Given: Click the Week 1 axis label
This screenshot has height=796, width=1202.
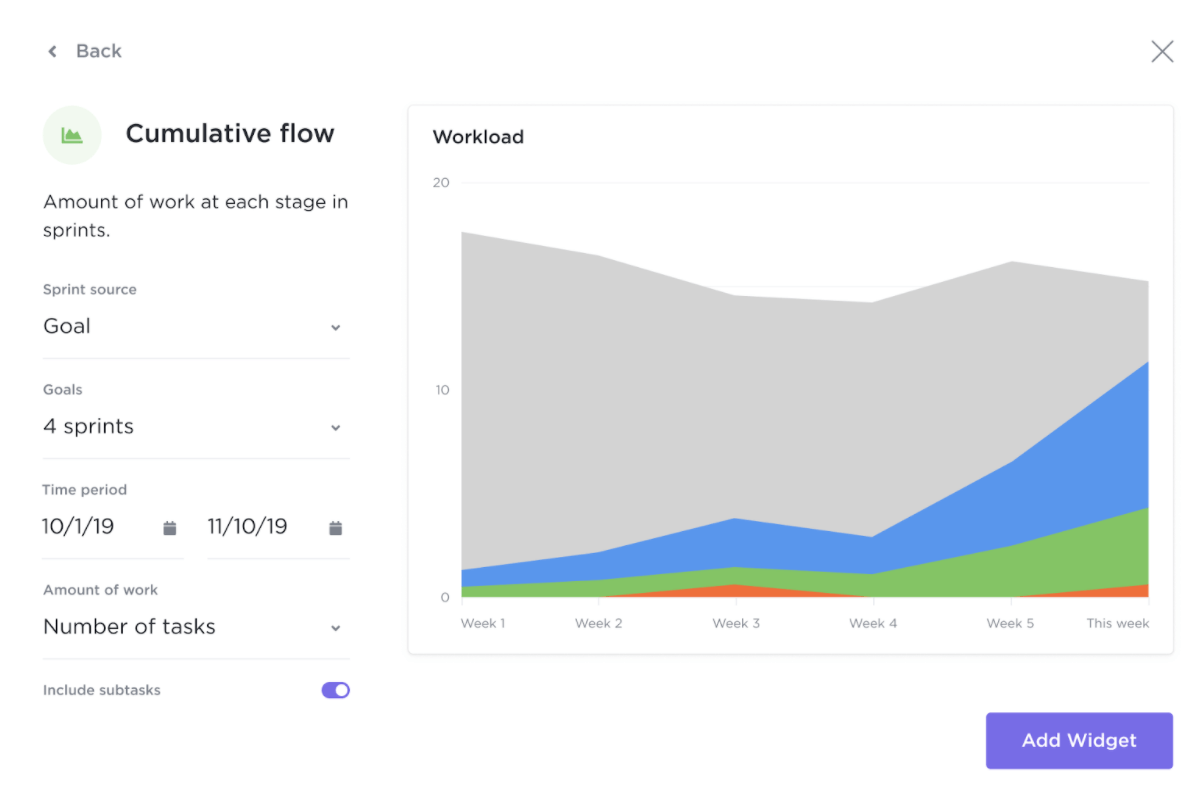Looking at the screenshot, I should pyautogui.click(x=483, y=623).
